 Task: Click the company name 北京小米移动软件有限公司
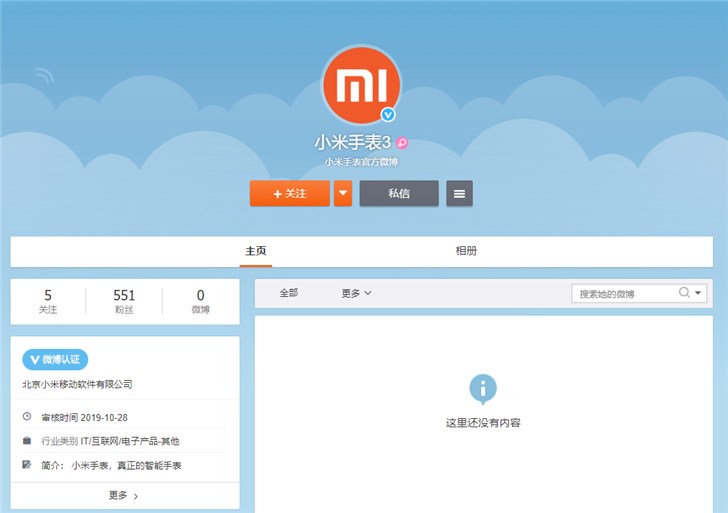[77, 384]
